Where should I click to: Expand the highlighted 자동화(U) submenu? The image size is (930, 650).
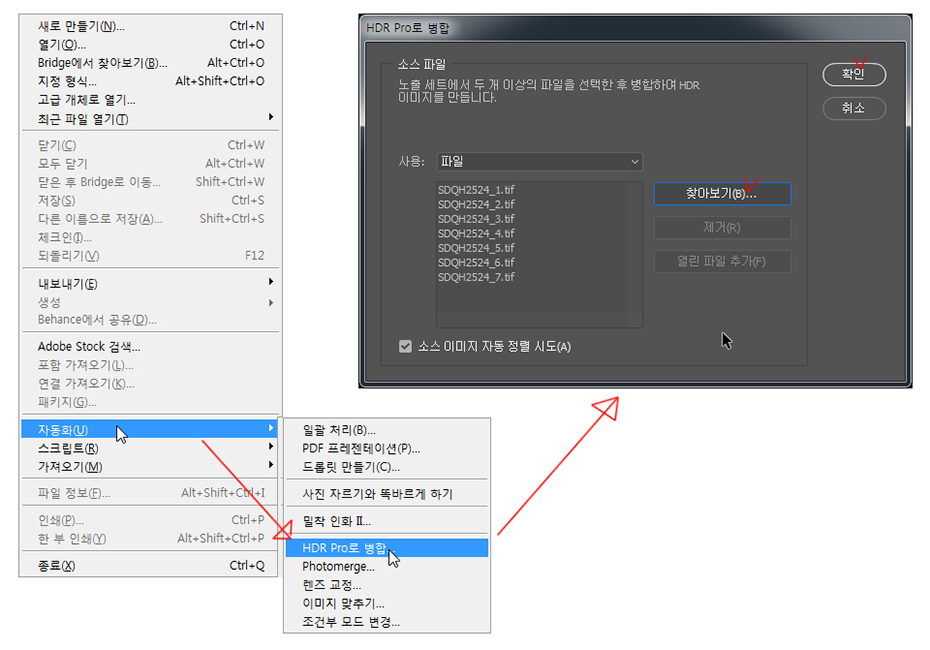151,429
